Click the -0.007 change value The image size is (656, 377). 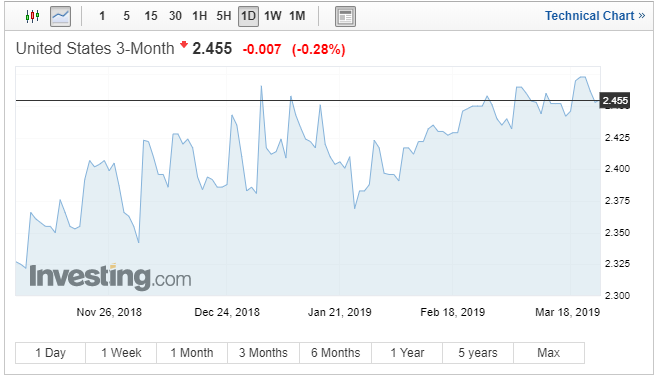pyautogui.click(x=262, y=49)
